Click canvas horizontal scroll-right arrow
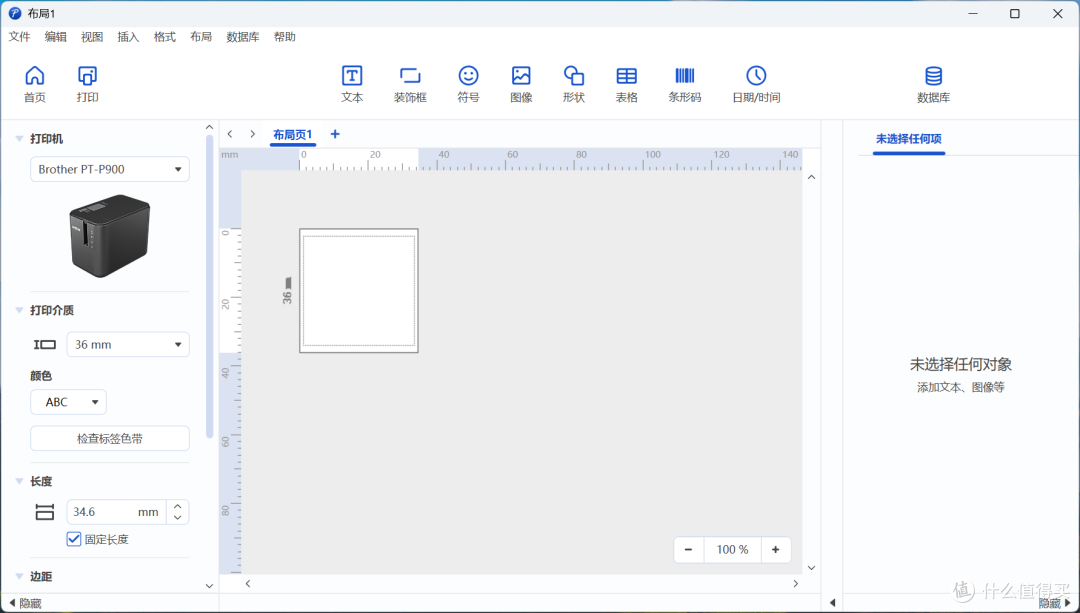Image resolution: width=1080 pixels, height=613 pixels. pyautogui.click(x=796, y=583)
